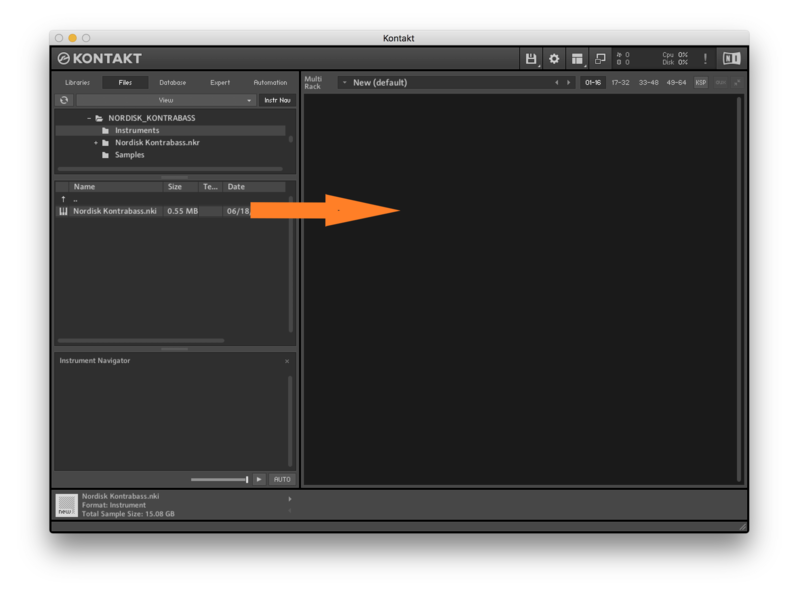Select rack page 01-16
Image resolution: width=800 pixels, height=595 pixels.
pyautogui.click(x=593, y=83)
